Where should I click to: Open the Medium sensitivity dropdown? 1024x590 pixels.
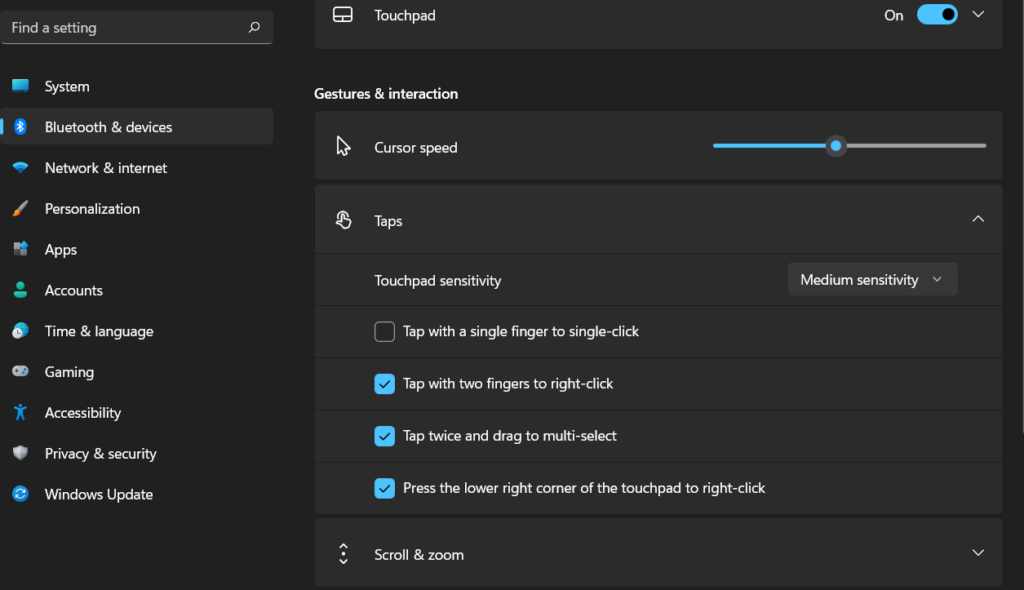872,280
